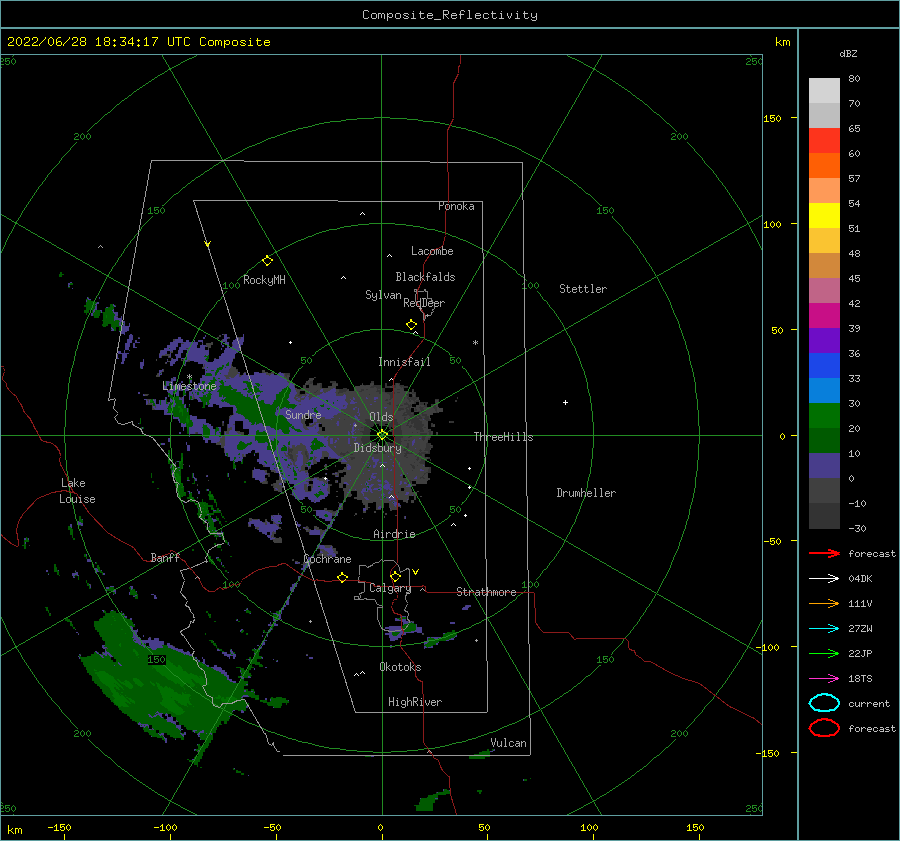Image resolution: width=900 pixels, height=841 pixels.
Task: Click the Cochrane city label
Action: tap(327, 559)
